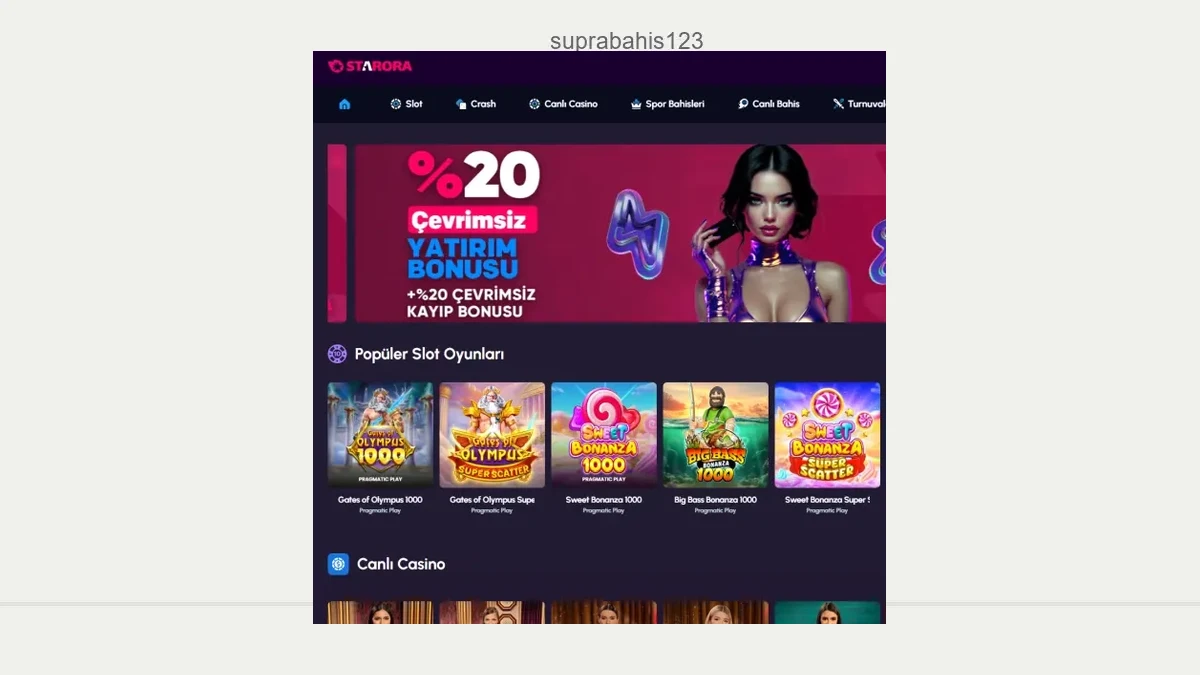This screenshot has width=1200, height=675.
Task: Click the Sweet Bonanza 1000 title link
Action: (x=604, y=500)
